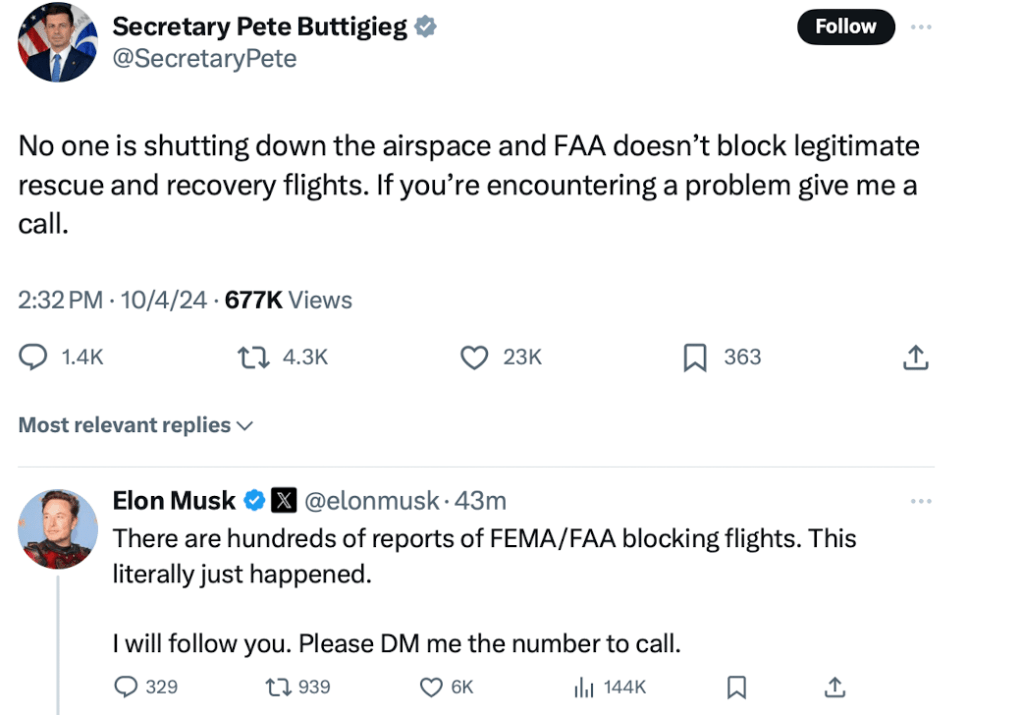This screenshot has height=715, width=1023.
Task: Bookmark Elon Musk's reply
Action: [x=737, y=687]
